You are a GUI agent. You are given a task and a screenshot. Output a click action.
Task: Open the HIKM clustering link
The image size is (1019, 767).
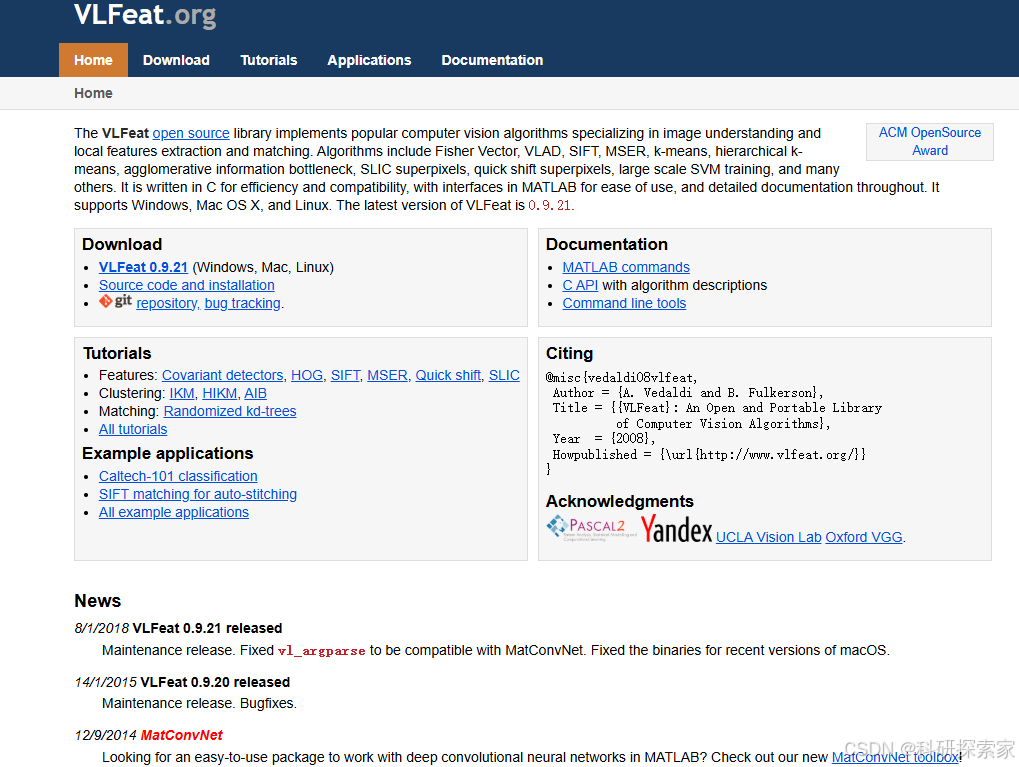pyautogui.click(x=220, y=393)
